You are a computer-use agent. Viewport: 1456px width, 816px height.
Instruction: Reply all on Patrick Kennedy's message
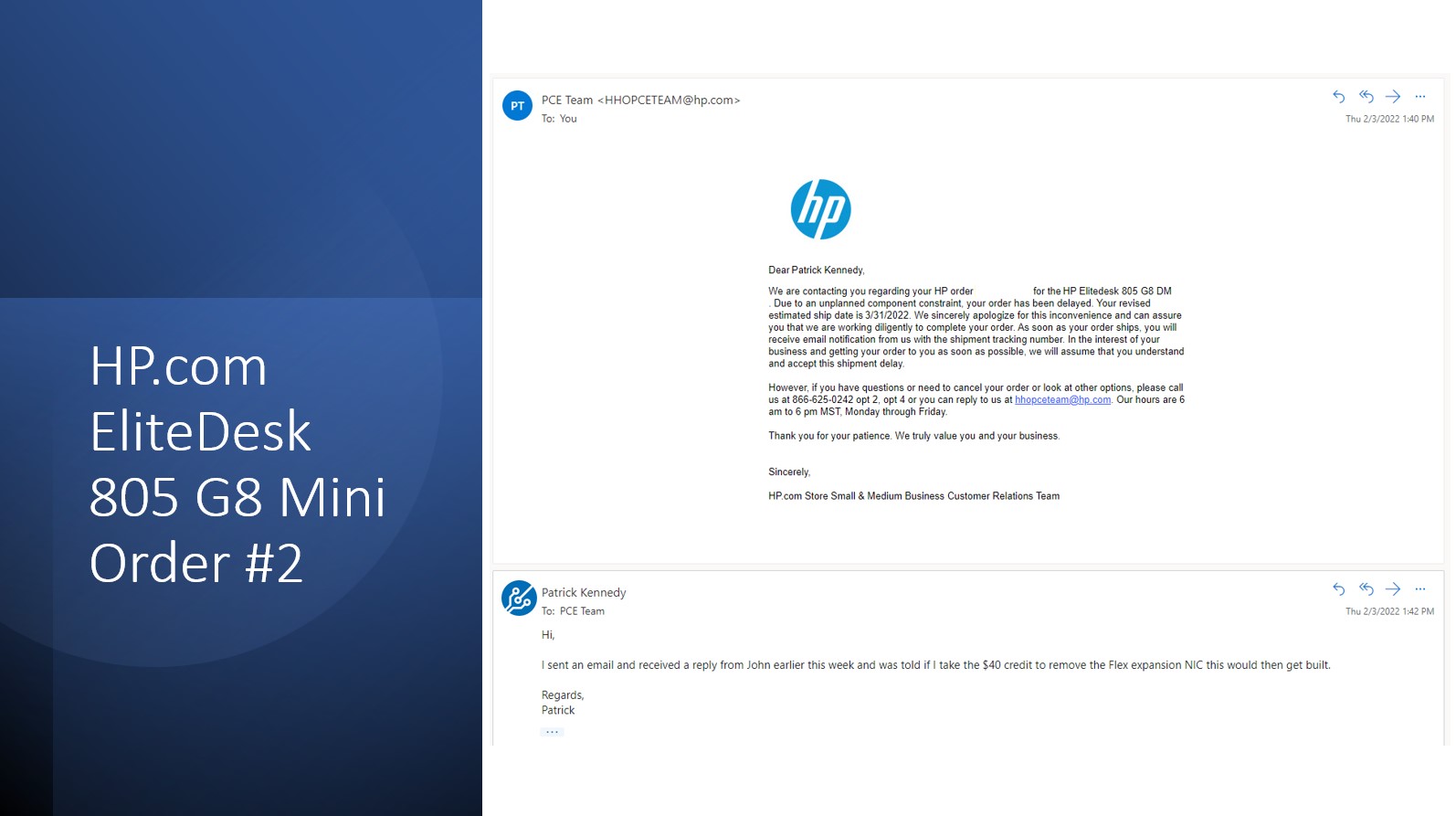tap(1366, 589)
